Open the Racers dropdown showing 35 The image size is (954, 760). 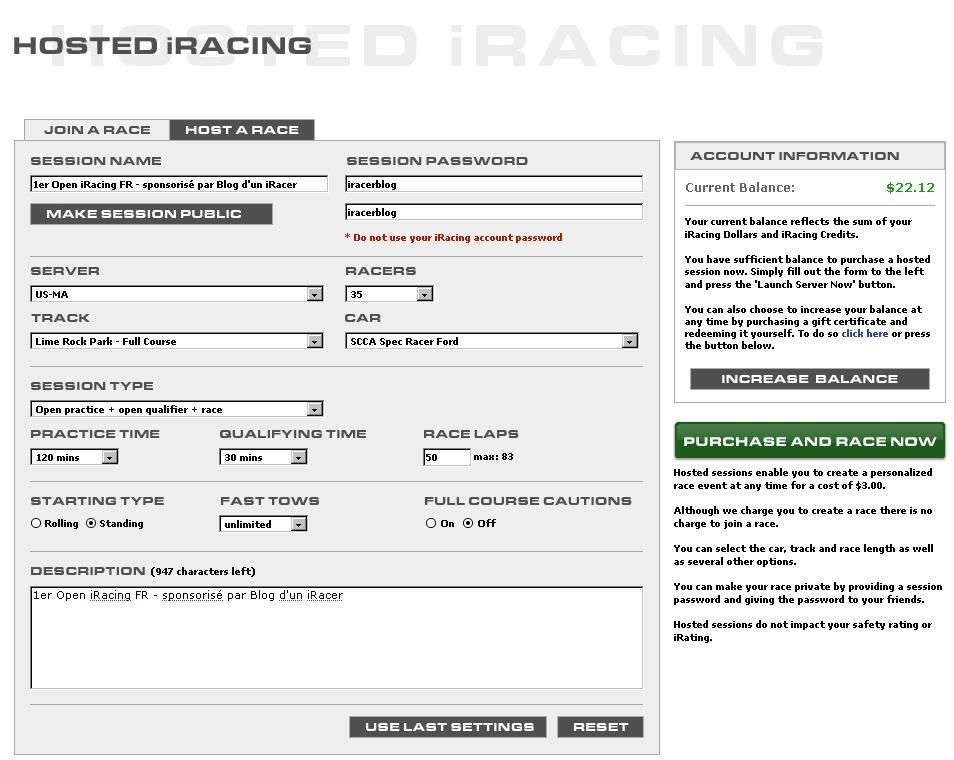coord(389,295)
